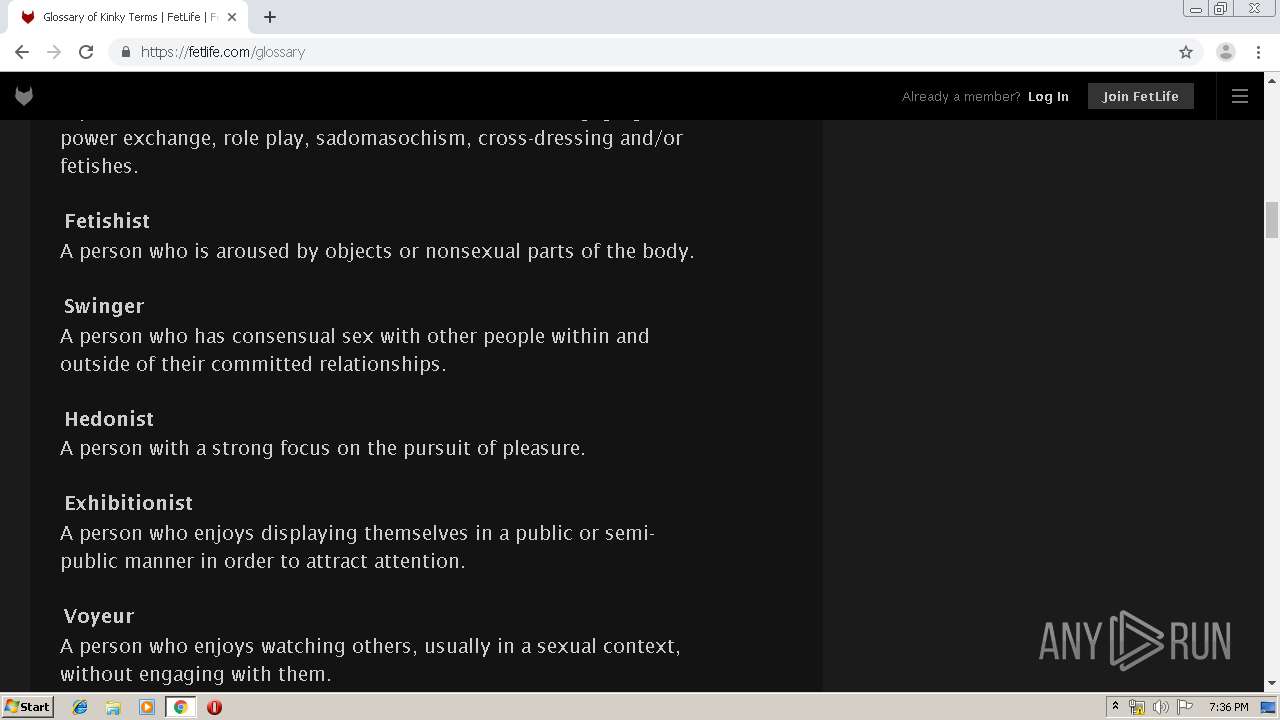1280x720 pixels.
Task: Click the scrollbar up arrow
Action: pyautogui.click(x=1272, y=80)
